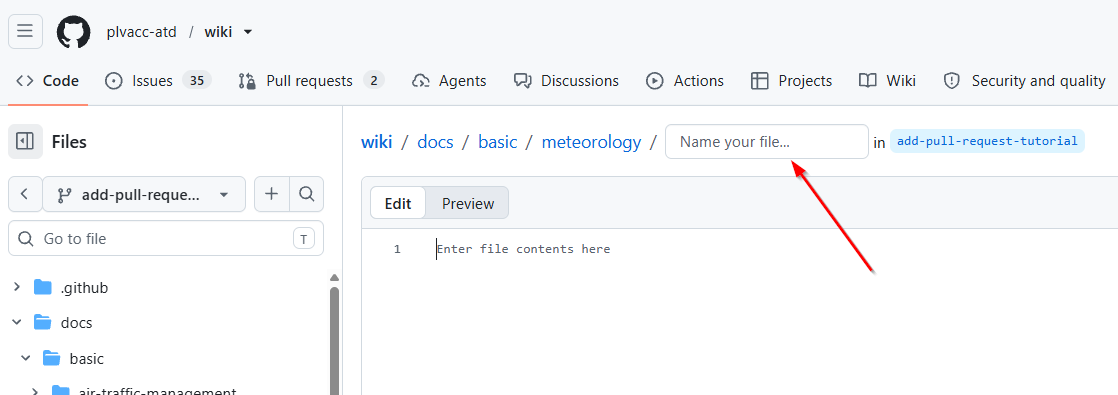Open the Actions tab
The image size is (1118, 395).
[684, 81]
